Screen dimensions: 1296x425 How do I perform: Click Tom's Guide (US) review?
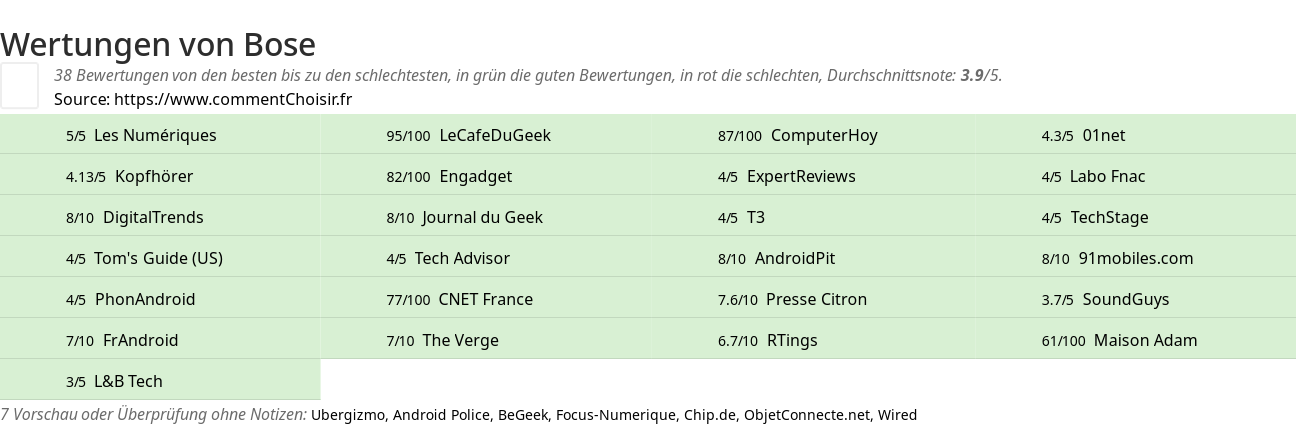[160, 258]
